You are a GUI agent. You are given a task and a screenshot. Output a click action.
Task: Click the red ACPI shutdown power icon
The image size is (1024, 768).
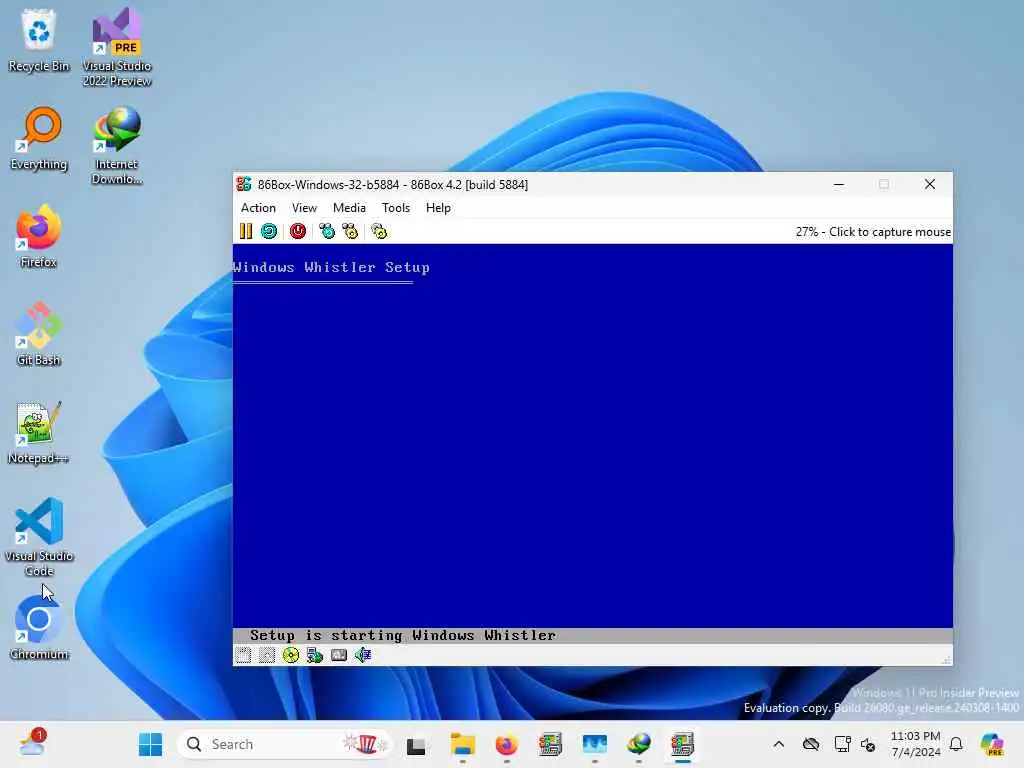click(298, 231)
